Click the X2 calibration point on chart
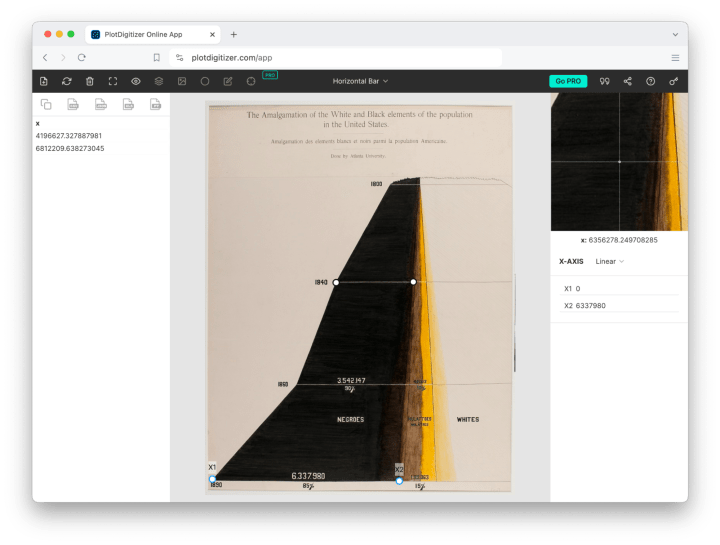The height and width of the screenshot is (545, 720). click(x=399, y=481)
